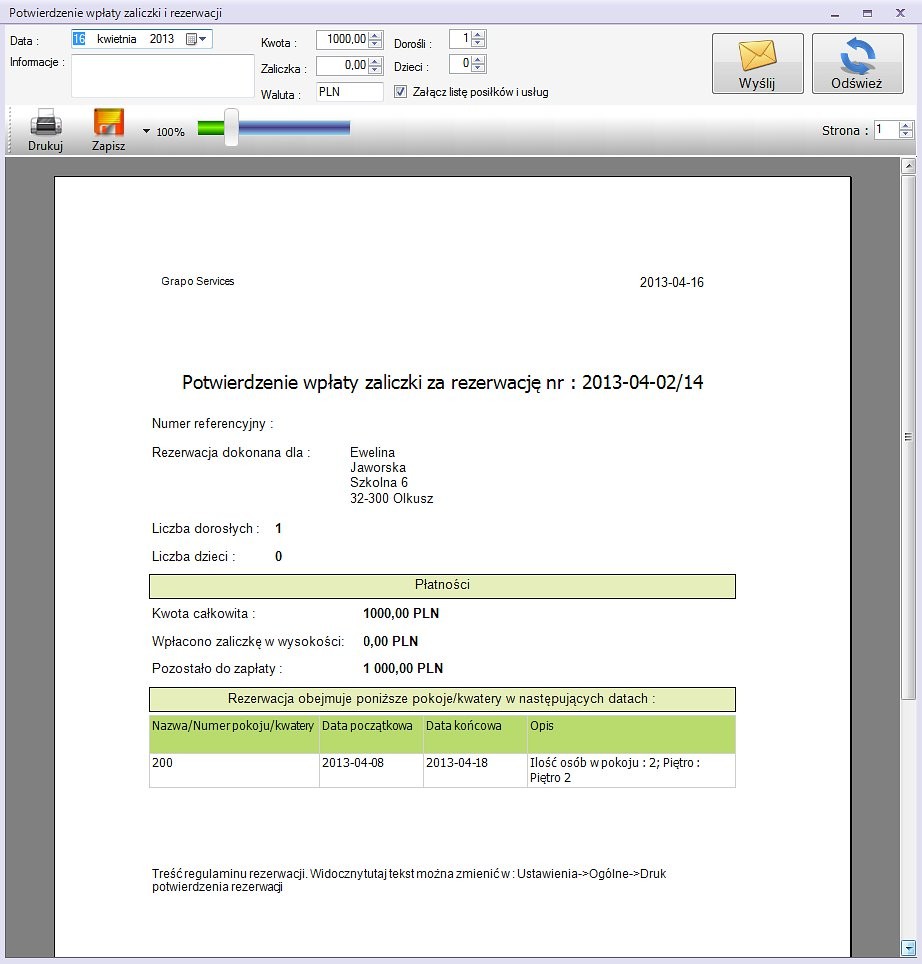This screenshot has width=922, height=964.
Task: Click guest name Ewelina
Action: 372,452
